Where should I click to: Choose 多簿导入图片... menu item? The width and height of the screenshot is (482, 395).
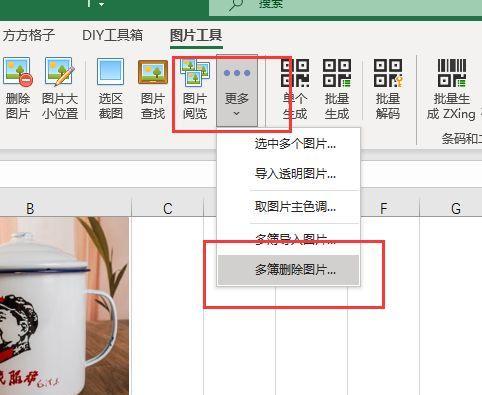click(x=289, y=239)
